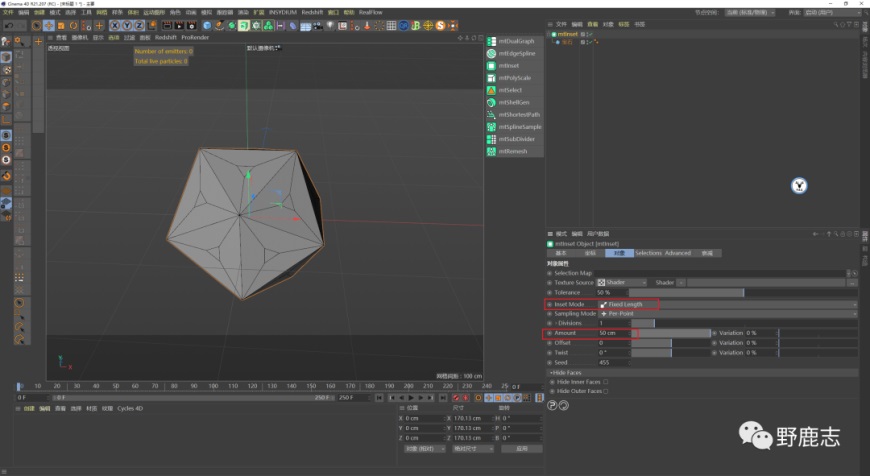
Task: Add mtSelect from the tool list
Action: tap(511, 90)
